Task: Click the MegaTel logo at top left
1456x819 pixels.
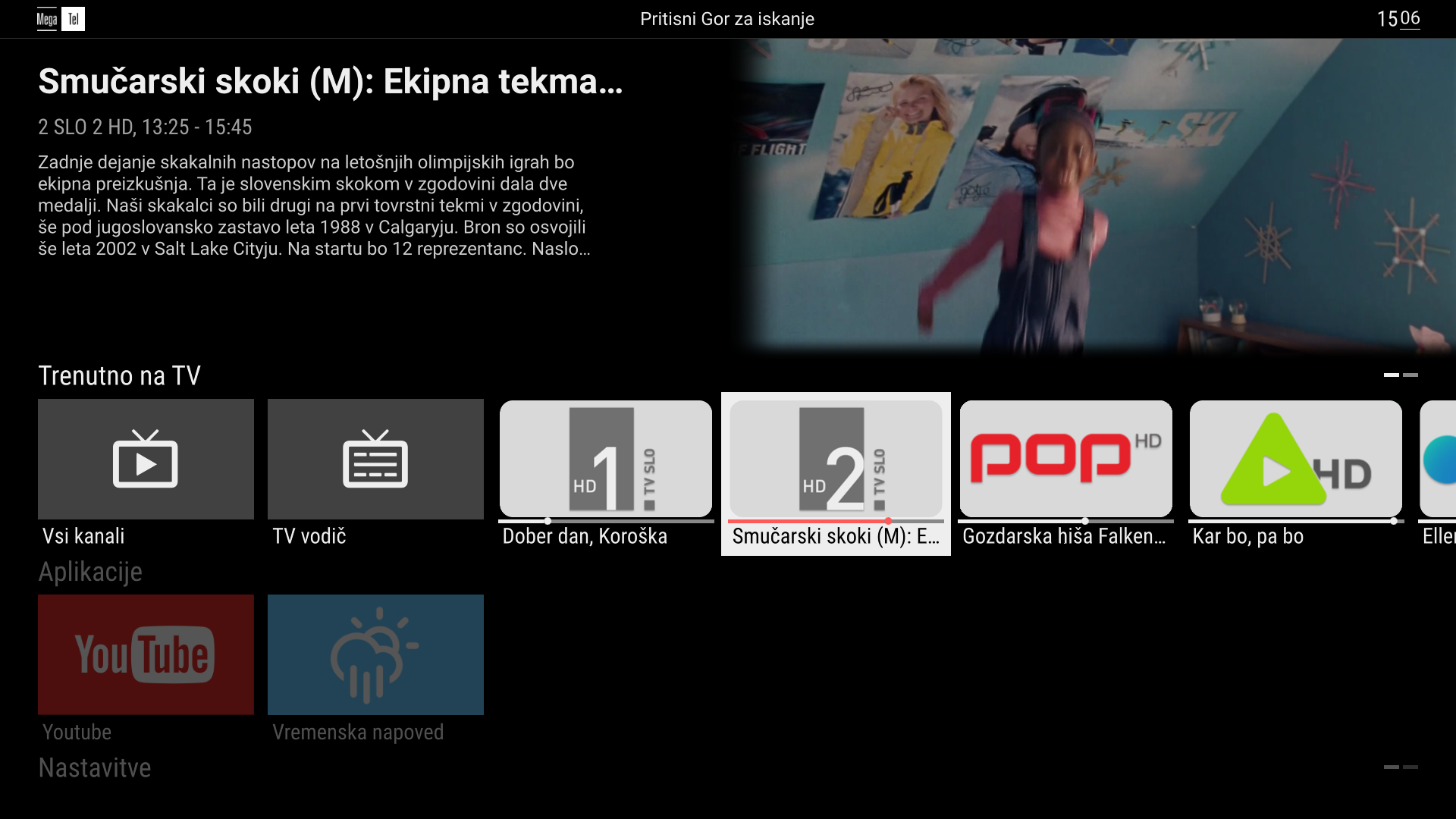Action: pos(61,19)
